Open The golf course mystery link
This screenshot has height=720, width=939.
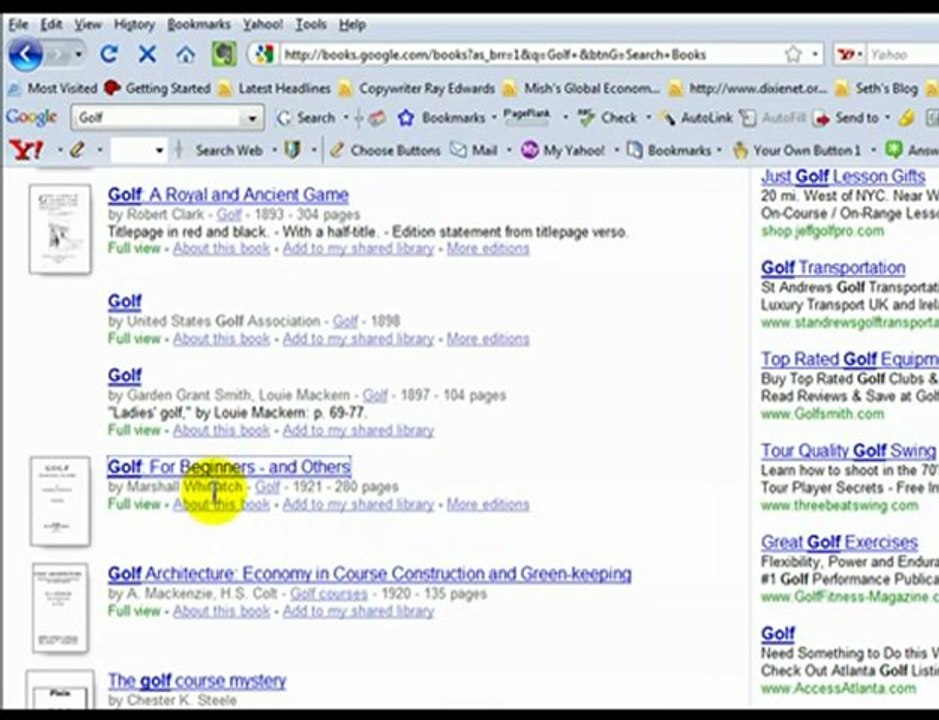tap(197, 680)
